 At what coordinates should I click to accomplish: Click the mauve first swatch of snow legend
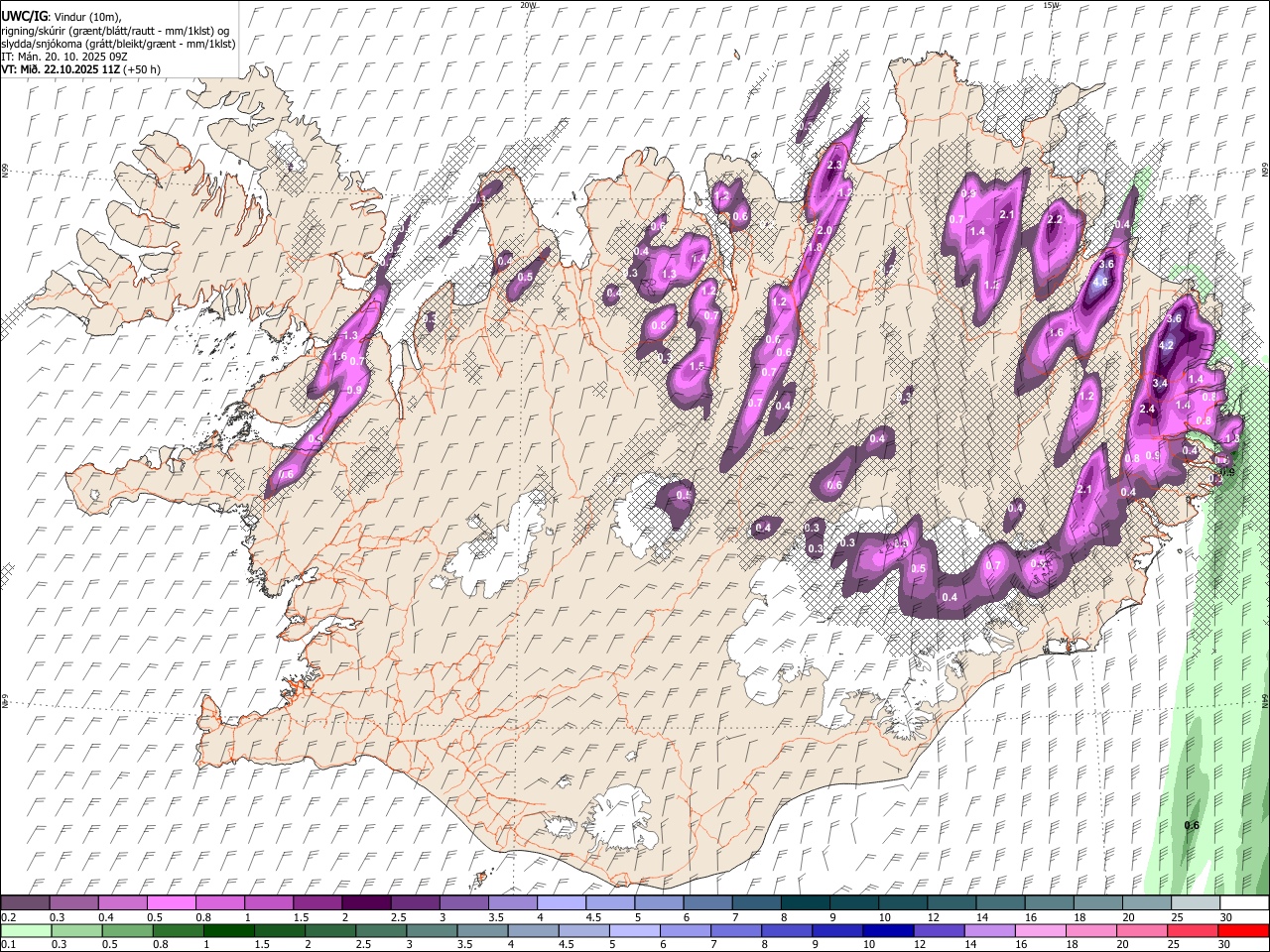click(x=25, y=903)
